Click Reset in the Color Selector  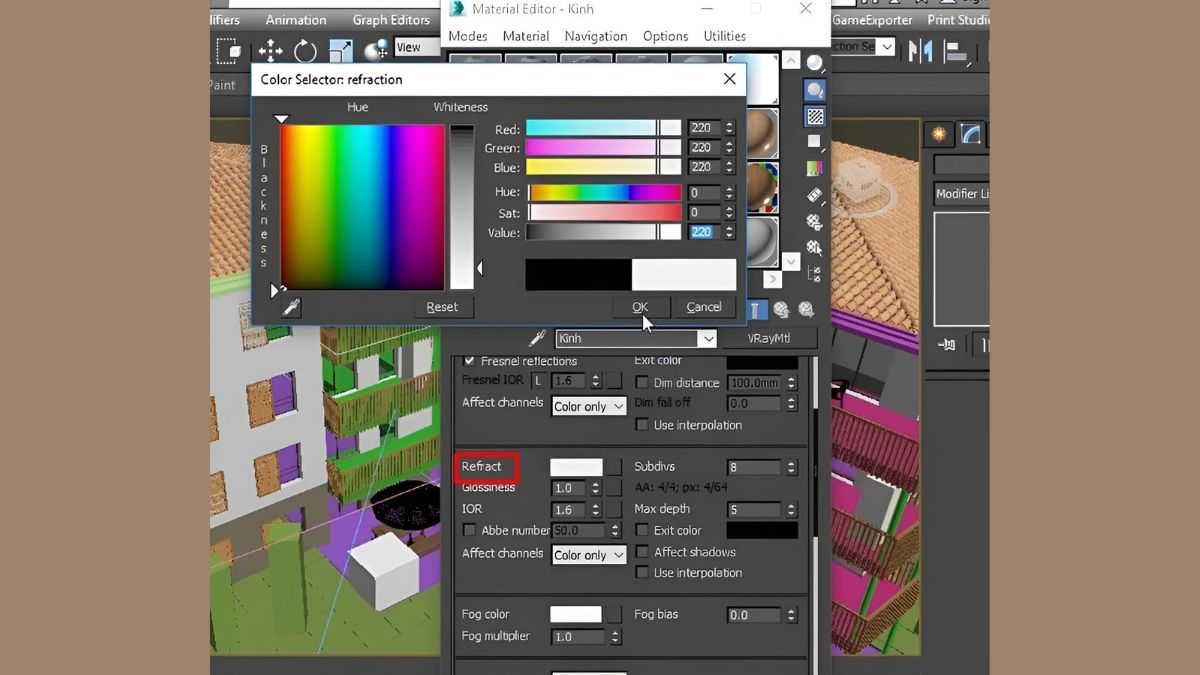click(x=443, y=307)
